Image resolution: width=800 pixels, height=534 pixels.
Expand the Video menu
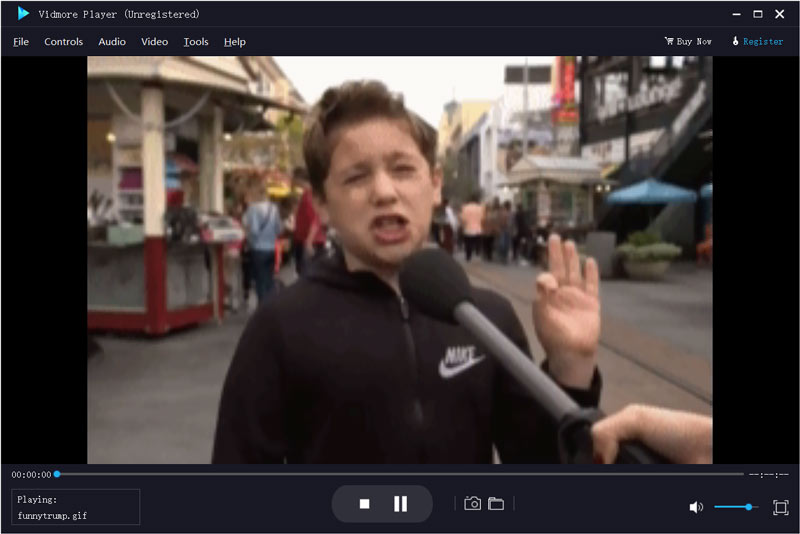pyautogui.click(x=154, y=42)
